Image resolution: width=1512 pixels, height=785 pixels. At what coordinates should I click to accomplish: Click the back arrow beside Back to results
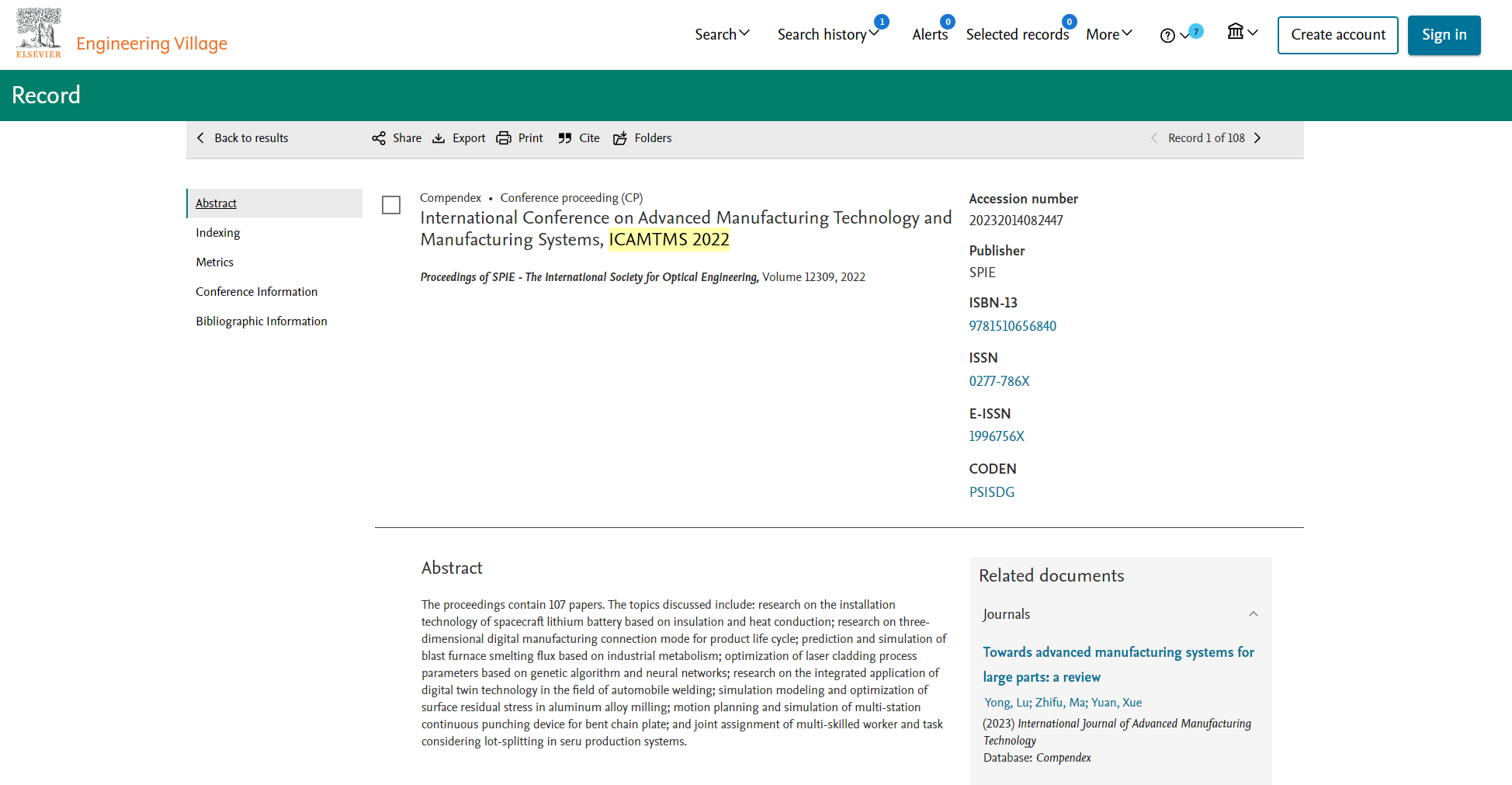point(200,137)
